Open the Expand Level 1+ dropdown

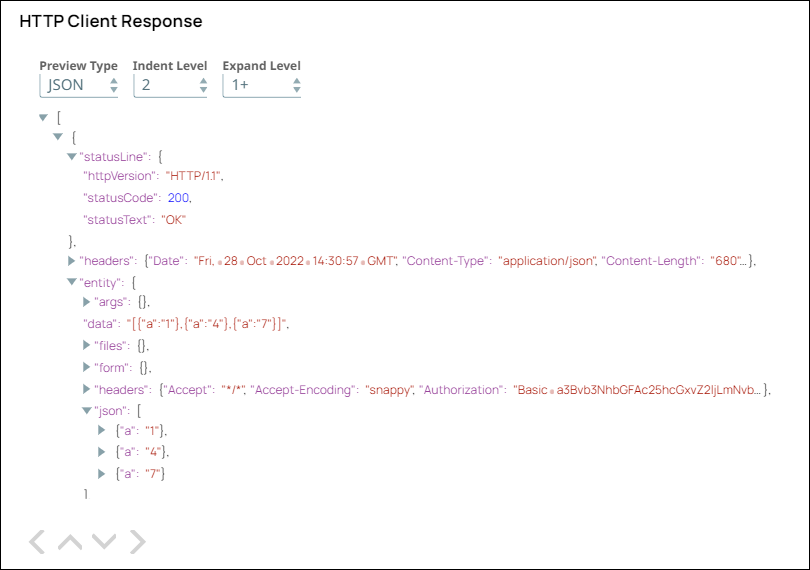coord(261,85)
